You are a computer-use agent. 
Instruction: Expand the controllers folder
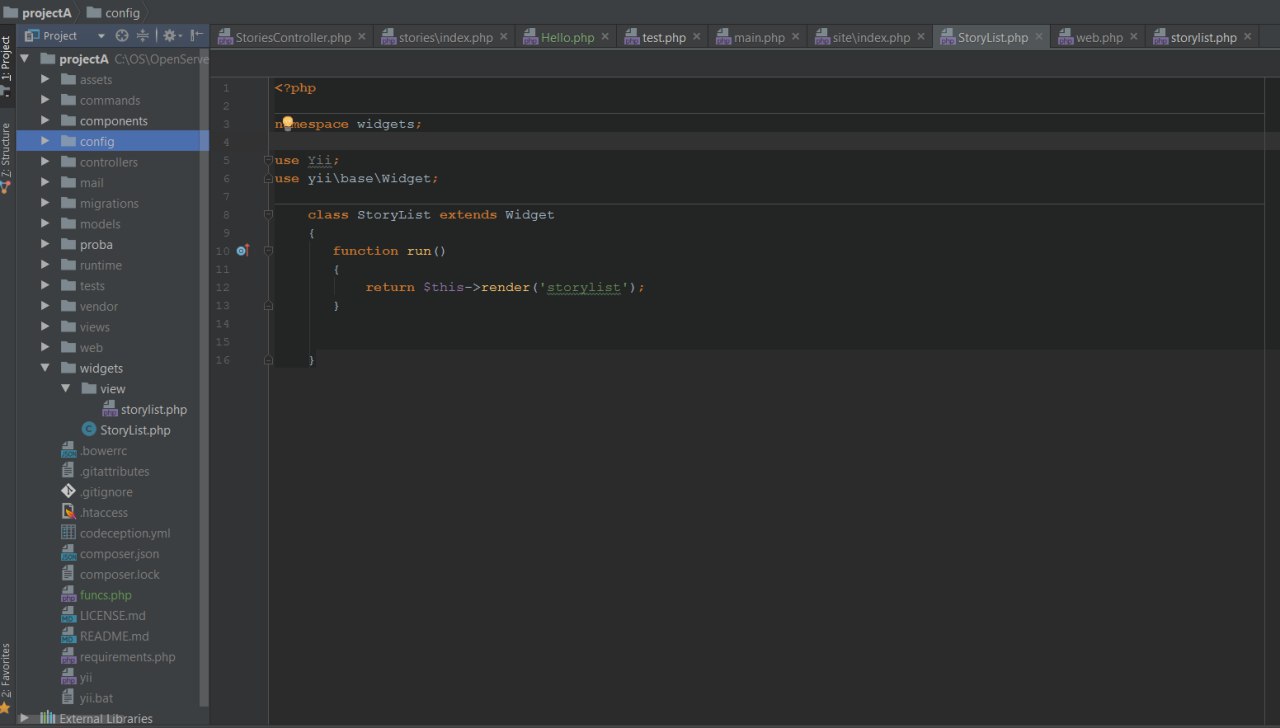pyautogui.click(x=45, y=162)
